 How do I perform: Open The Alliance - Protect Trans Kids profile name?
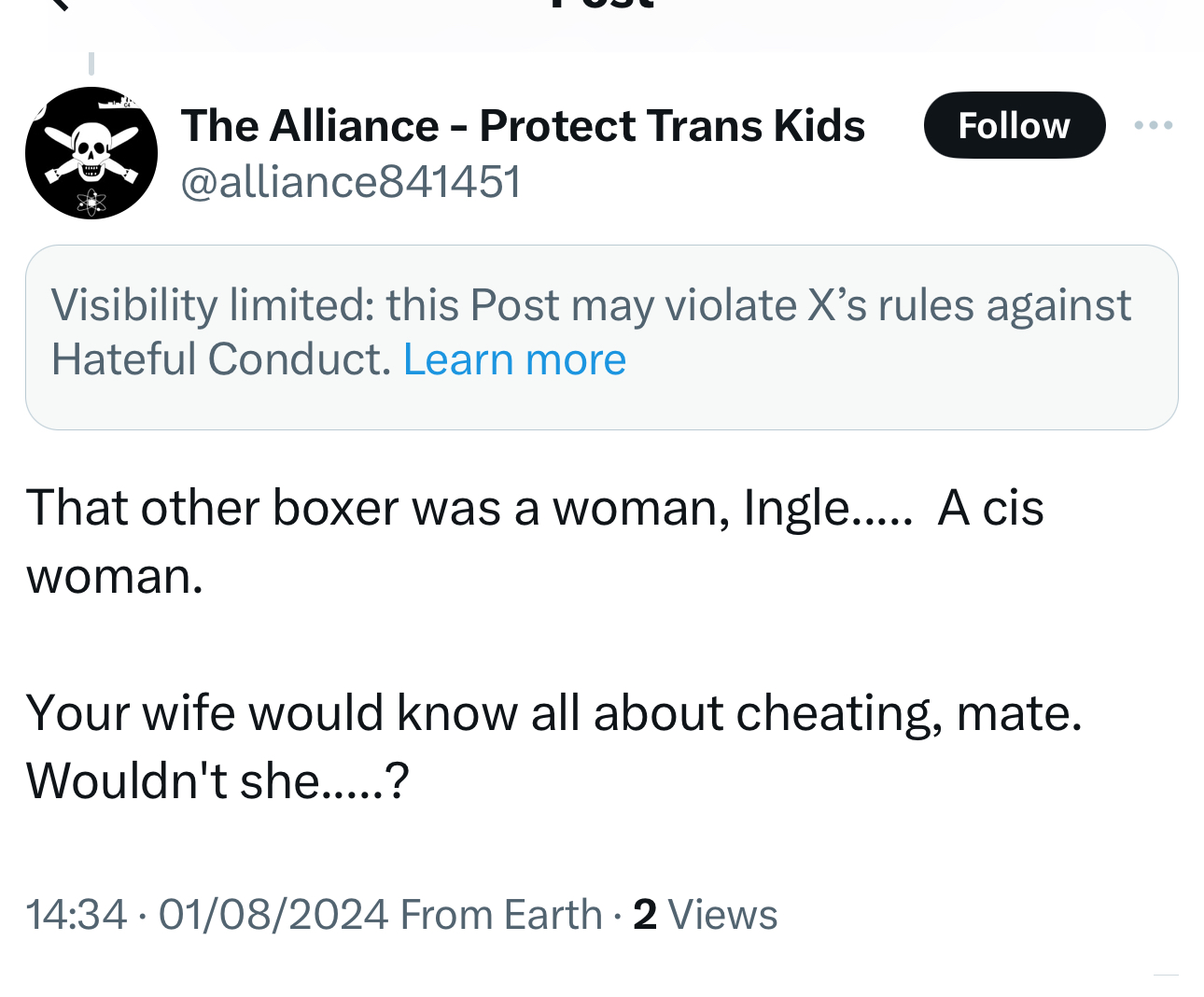tap(523, 125)
